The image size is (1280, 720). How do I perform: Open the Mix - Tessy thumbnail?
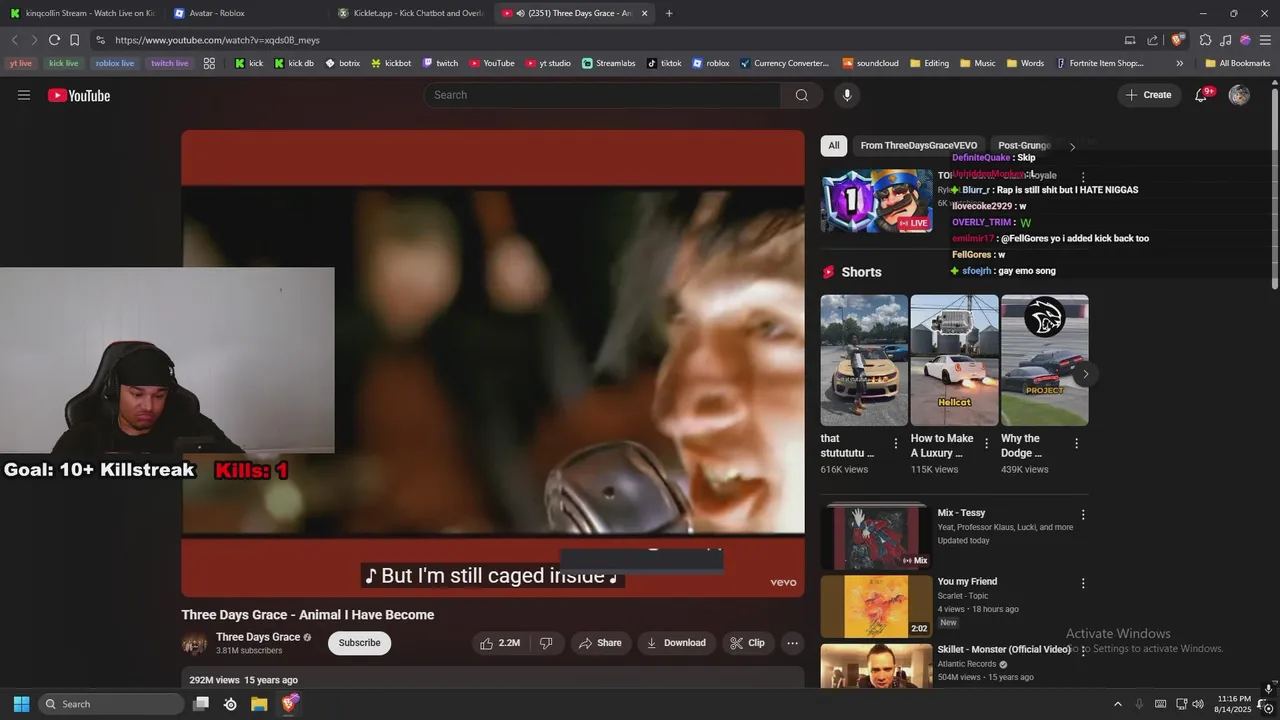(x=876, y=537)
